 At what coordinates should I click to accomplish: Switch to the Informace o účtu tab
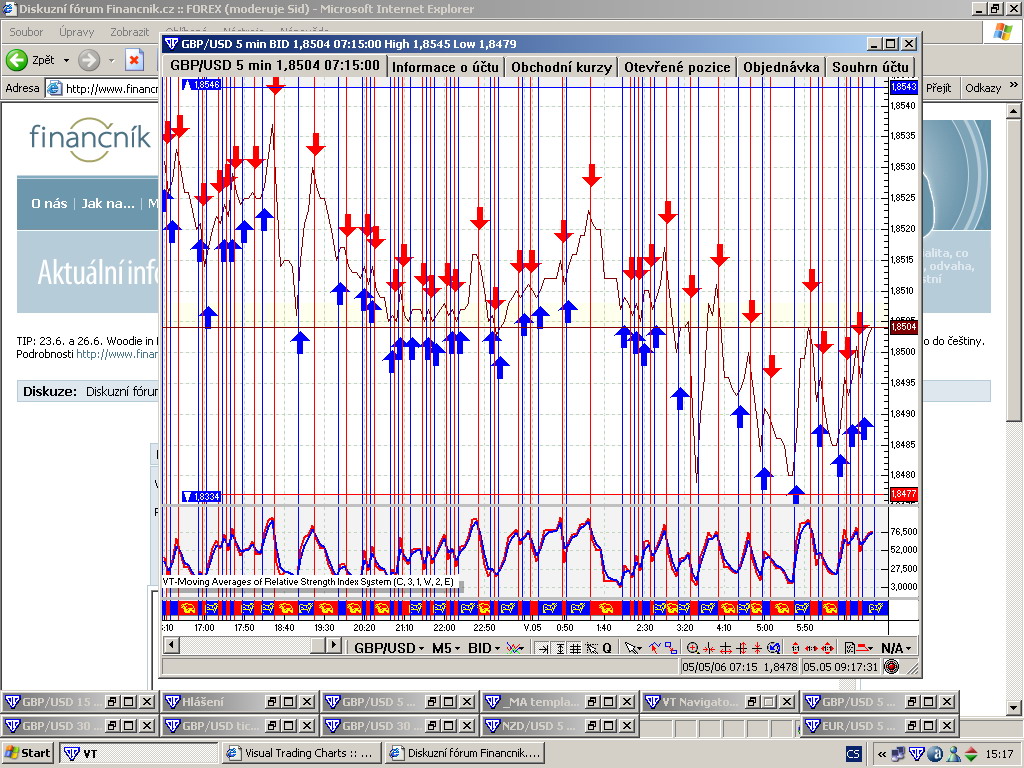point(445,67)
